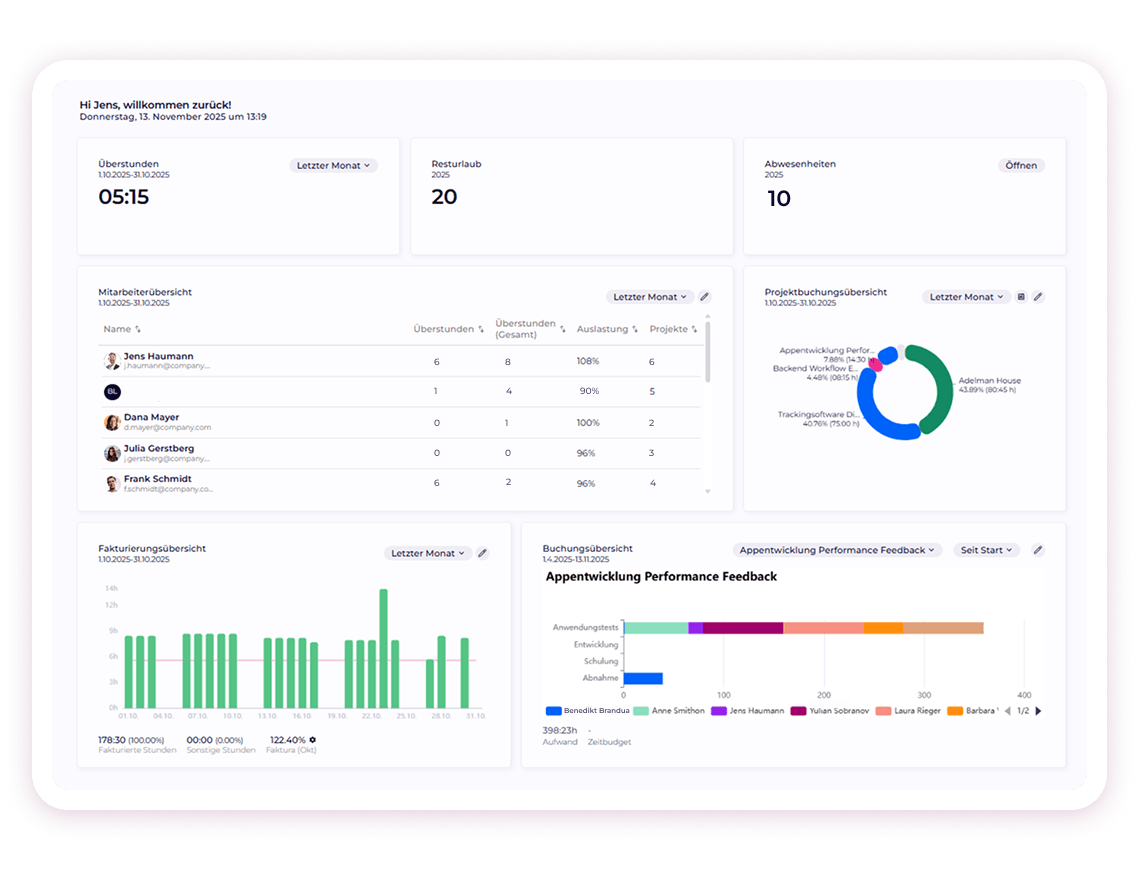The height and width of the screenshot is (870, 1140).
Task: Open the edit pencil on Fakturierungsübersicht
Action: [x=482, y=552]
